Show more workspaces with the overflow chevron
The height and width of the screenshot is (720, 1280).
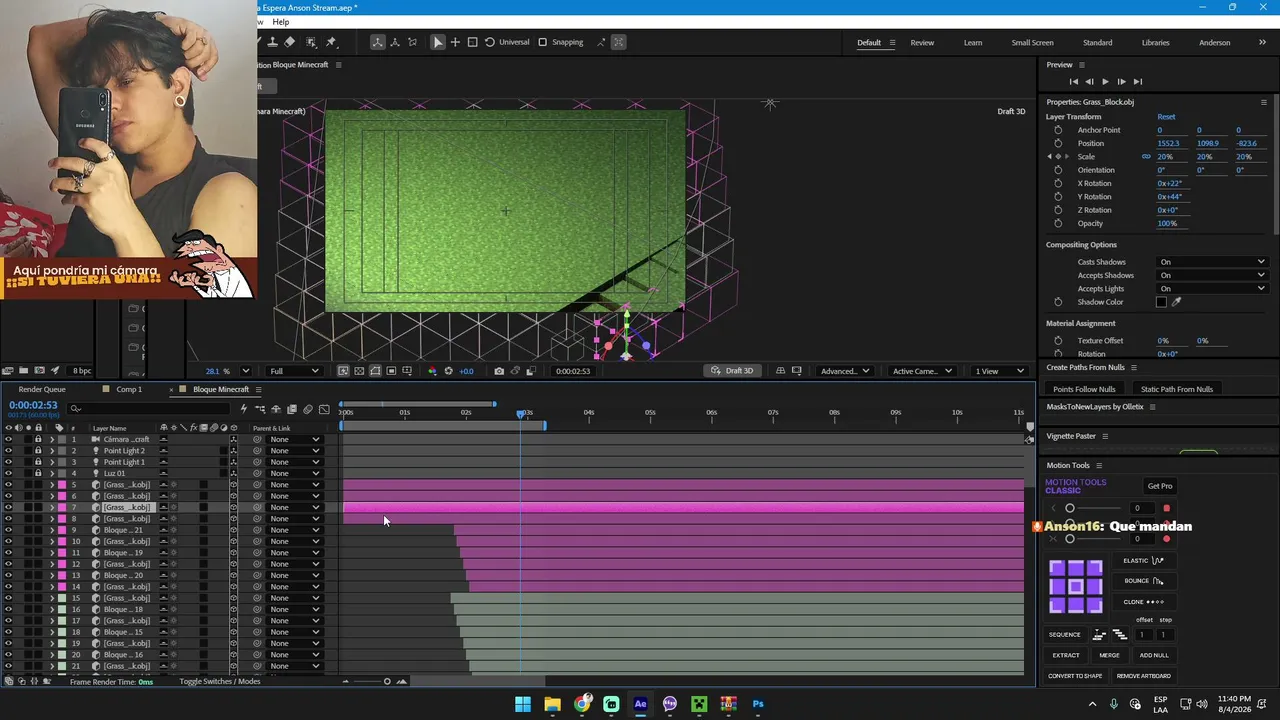[1262, 42]
